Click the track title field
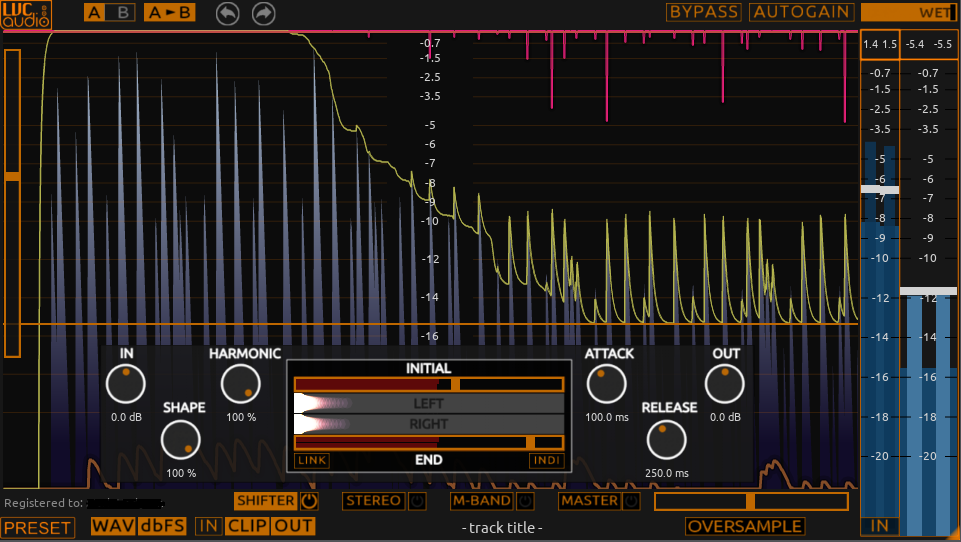961x542 pixels. (x=502, y=528)
